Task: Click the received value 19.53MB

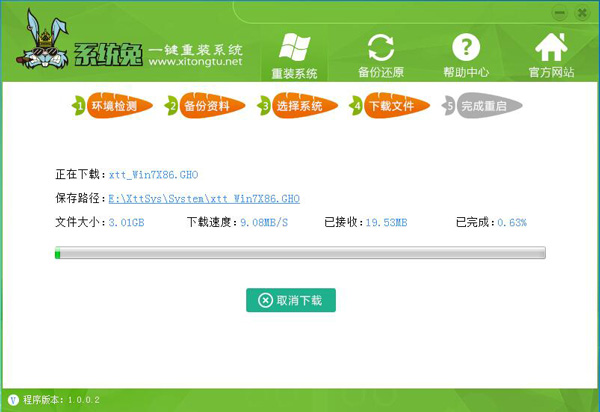Action: (386, 222)
